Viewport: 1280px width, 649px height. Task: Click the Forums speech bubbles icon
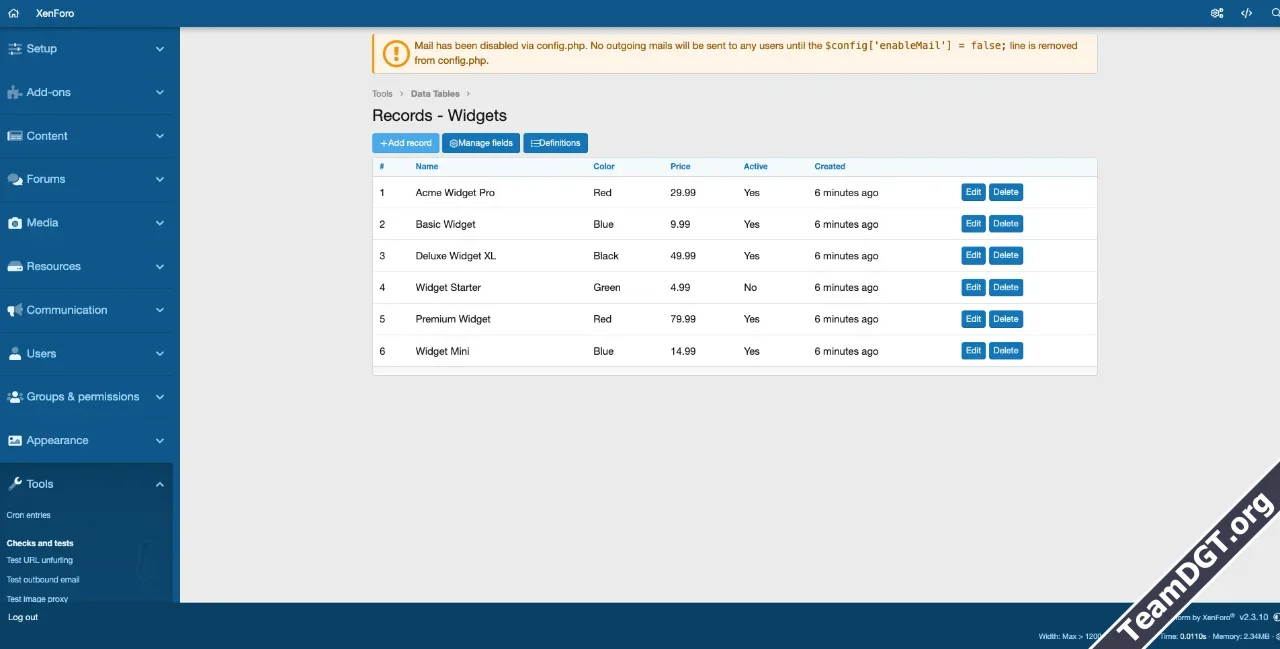coord(14,180)
